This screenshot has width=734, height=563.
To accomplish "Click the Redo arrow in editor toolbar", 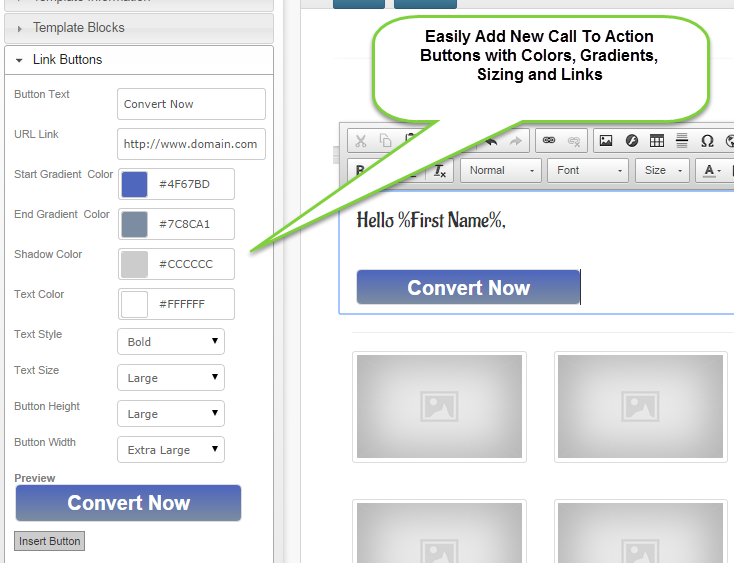I will (515, 141).
